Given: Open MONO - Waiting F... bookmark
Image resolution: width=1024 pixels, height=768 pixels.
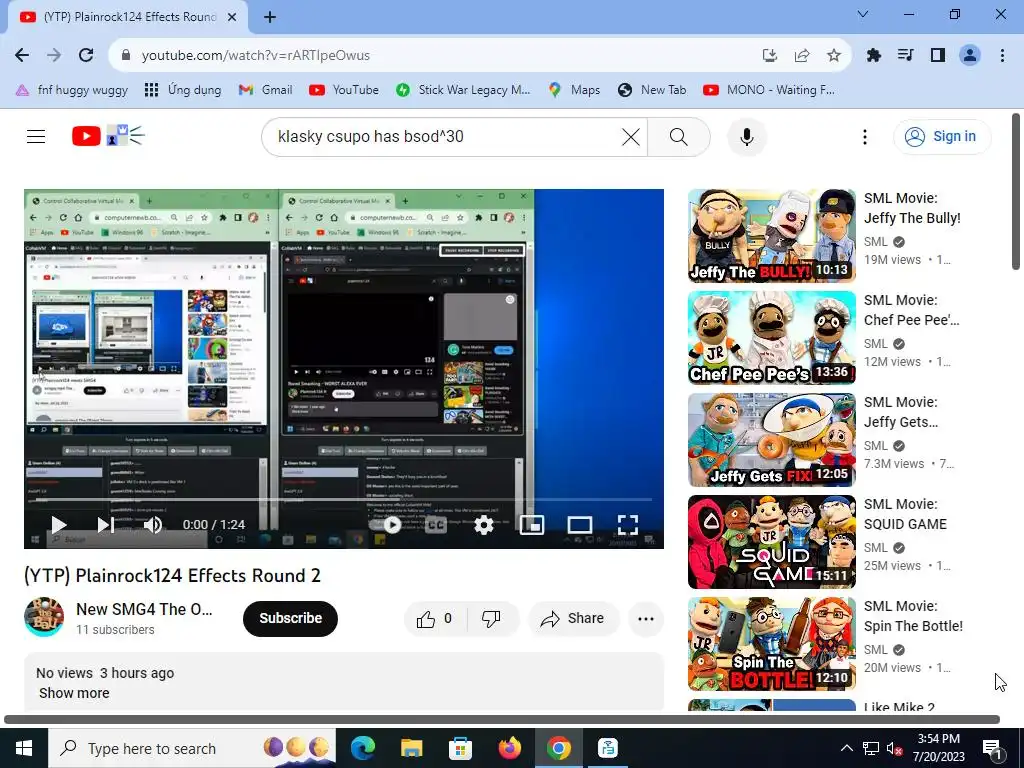Looking at the screenshot, I should click(x=769, y=89).
